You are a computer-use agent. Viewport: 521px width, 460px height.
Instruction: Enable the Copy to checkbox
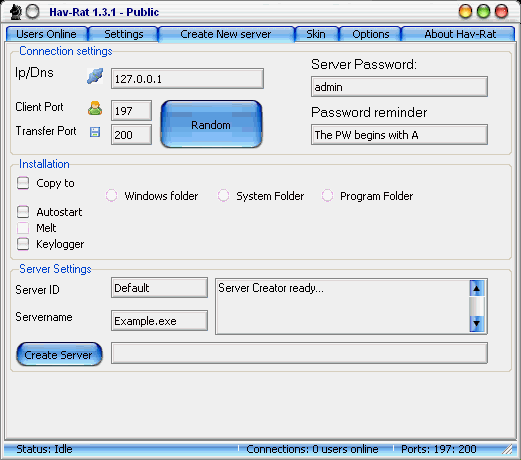tap(23, 183)
